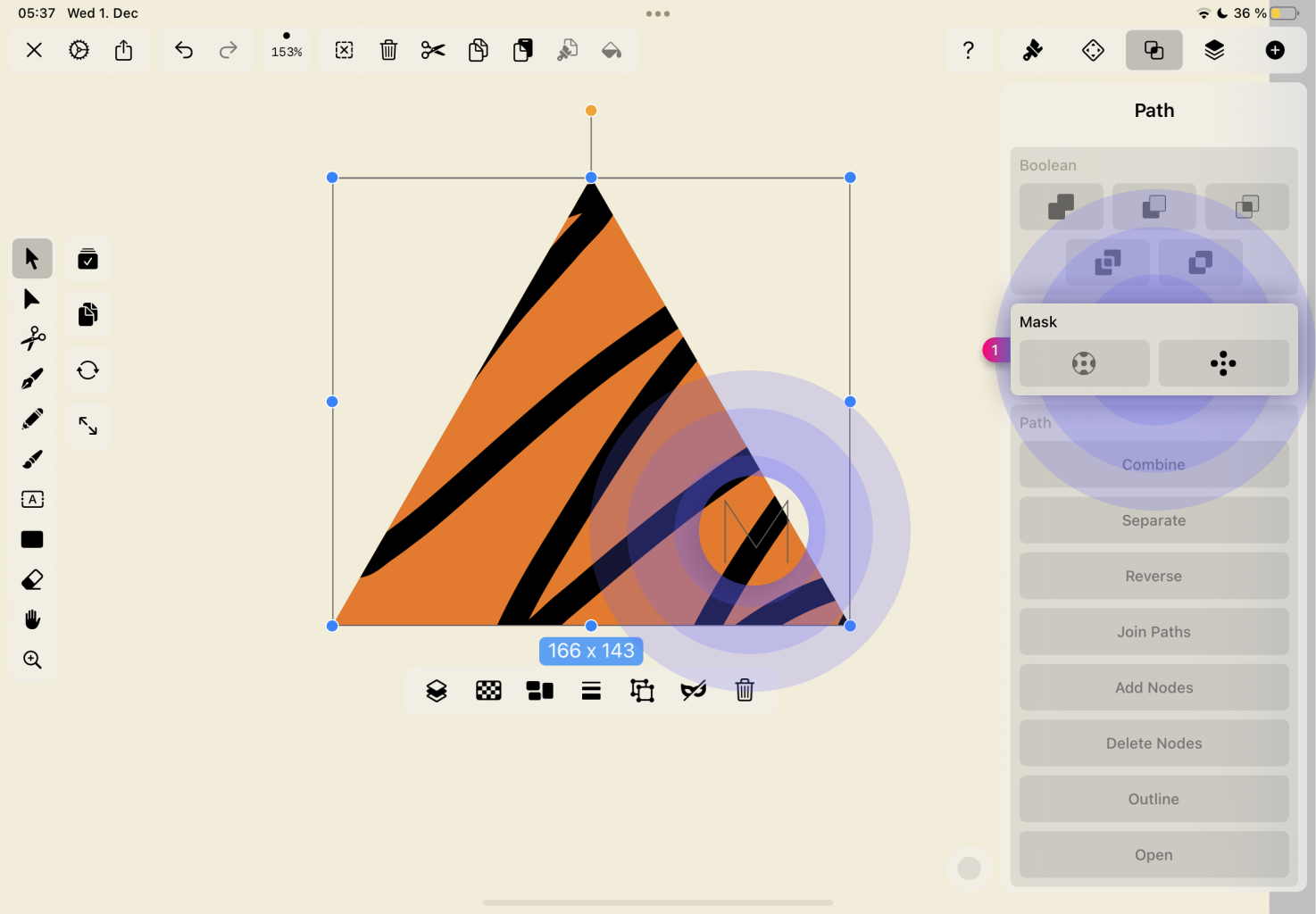Paste from the clipboard icon
1316x914 pixels.
click(523, 51)
